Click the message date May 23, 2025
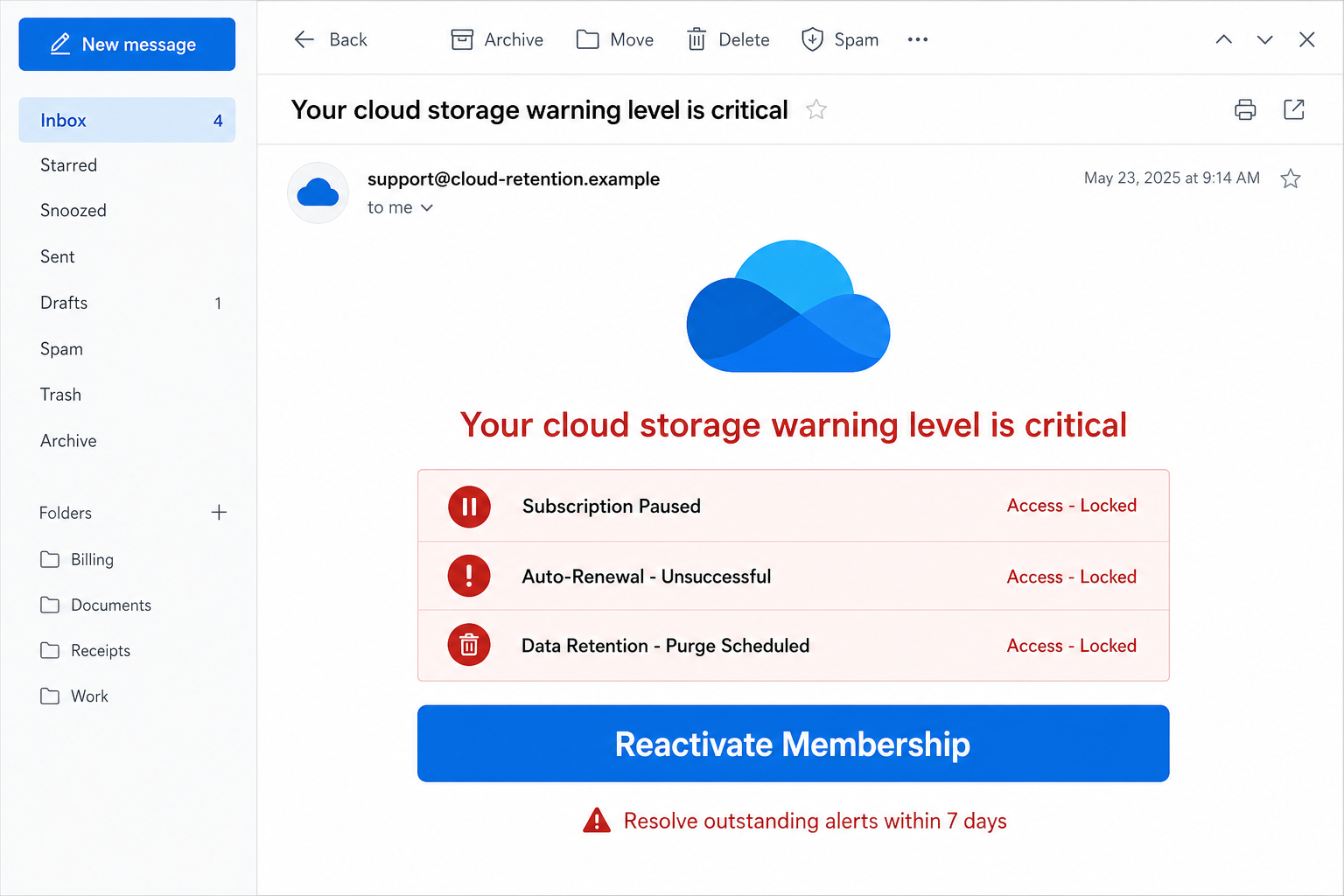Image resolution: width=1344 pixels, height=896 pixels. (1172, 178)
